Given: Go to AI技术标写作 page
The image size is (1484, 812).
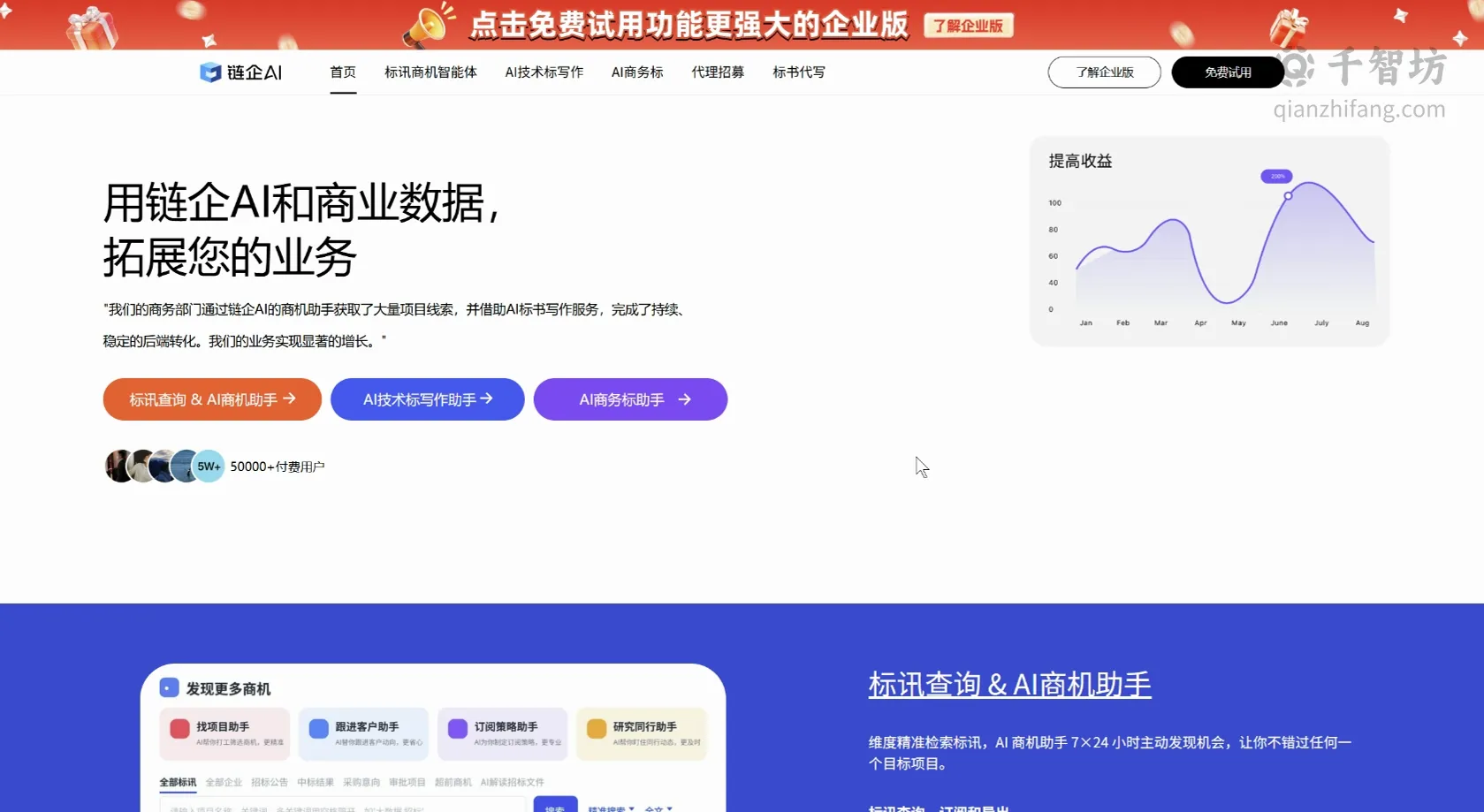Looking at the screenshot, I should (544, 72).
